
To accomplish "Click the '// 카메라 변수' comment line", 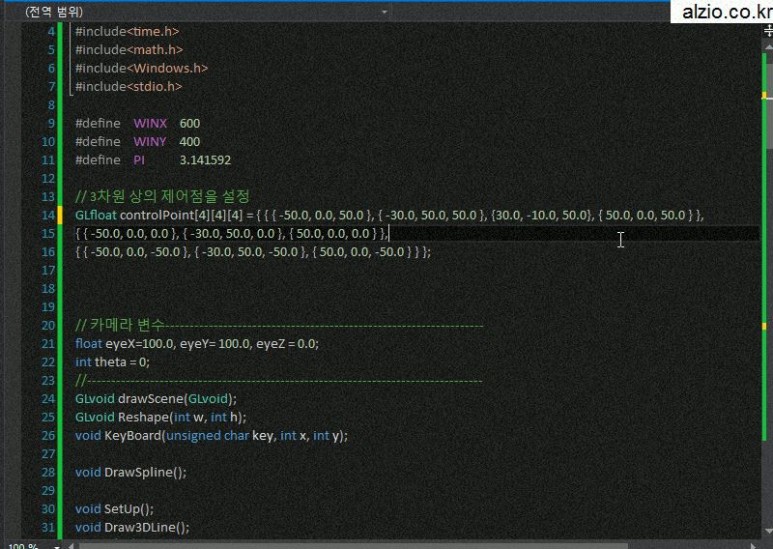I will pos(279,325).
